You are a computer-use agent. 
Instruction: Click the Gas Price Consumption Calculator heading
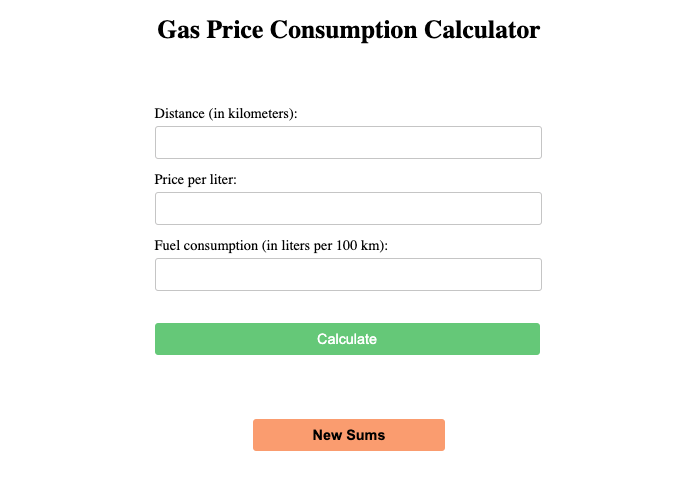(348, 30)
